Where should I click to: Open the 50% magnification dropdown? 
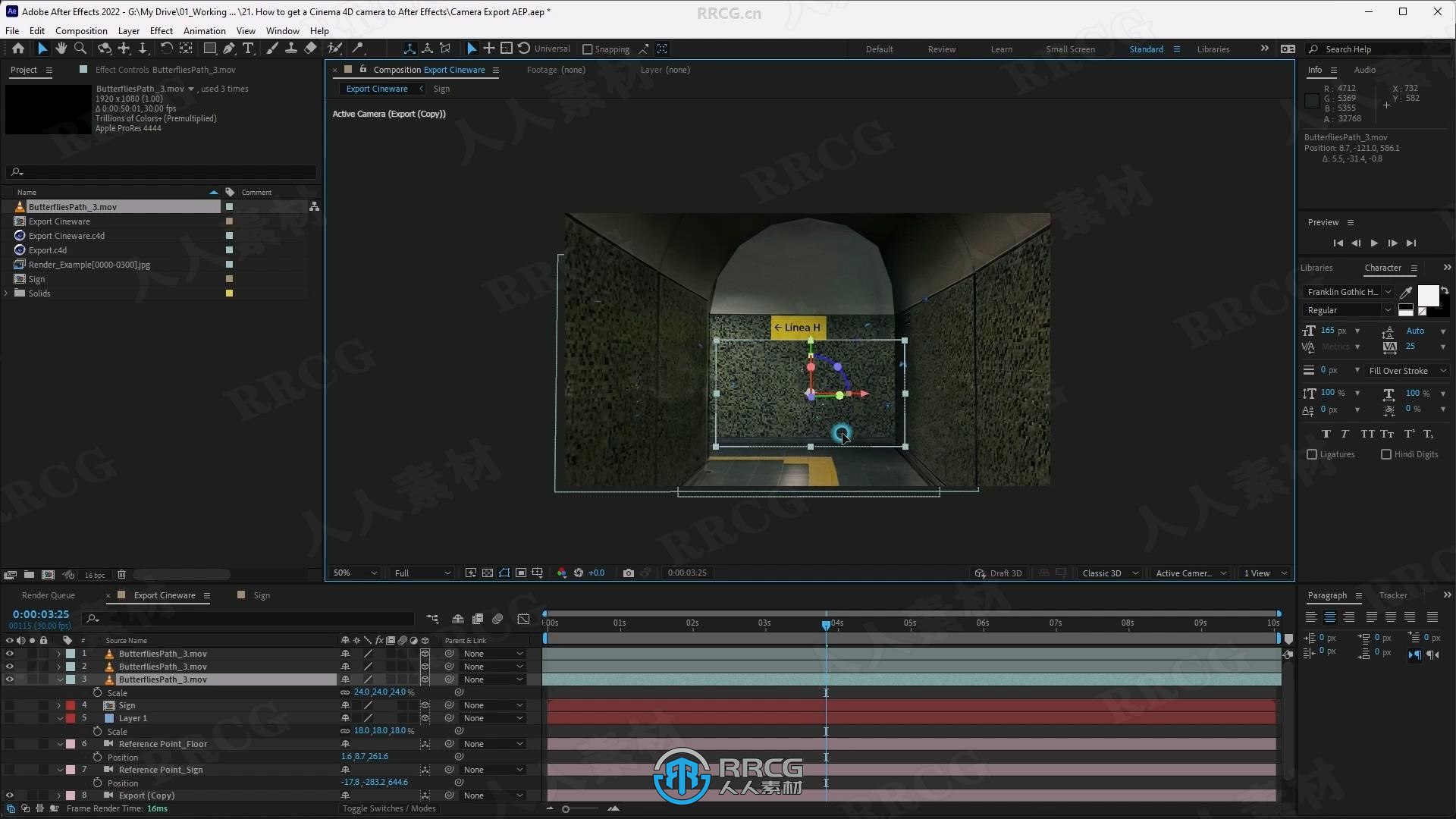pyautogui.click(x=355, y=573)
